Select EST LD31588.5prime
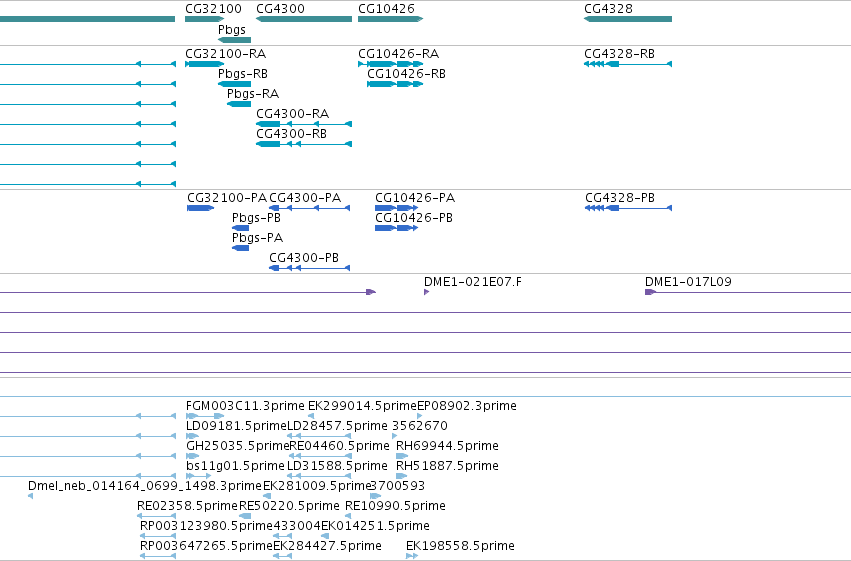 coord(319,476)
